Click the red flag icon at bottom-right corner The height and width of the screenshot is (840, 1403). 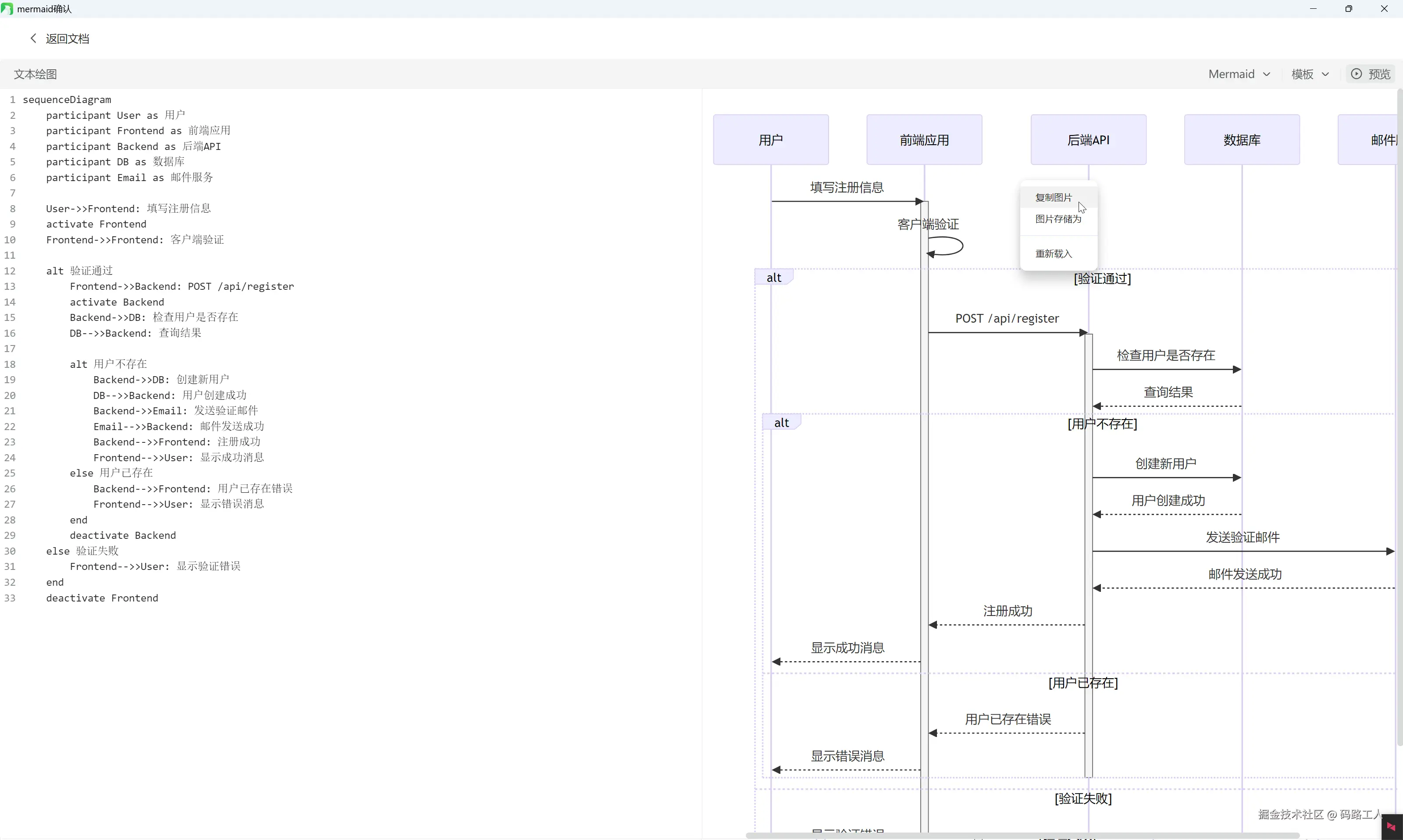point(1391,827)
